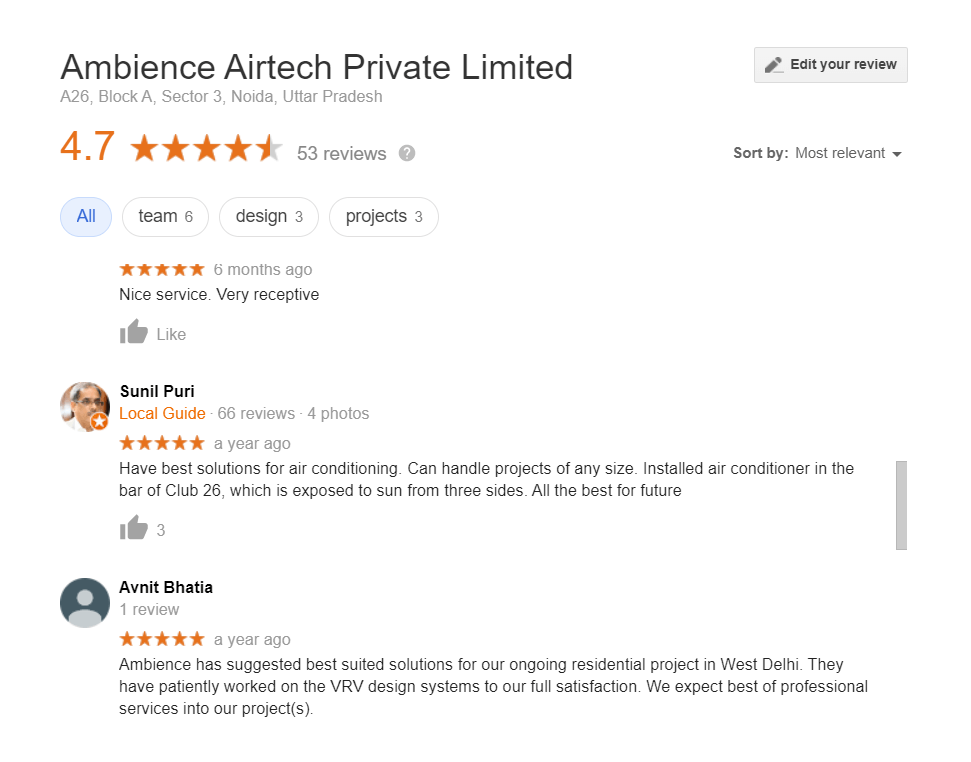This screenshot has height=762, width=971.
Task: Open Avnit Bhatia's reviewer name link
Action: 166,587
